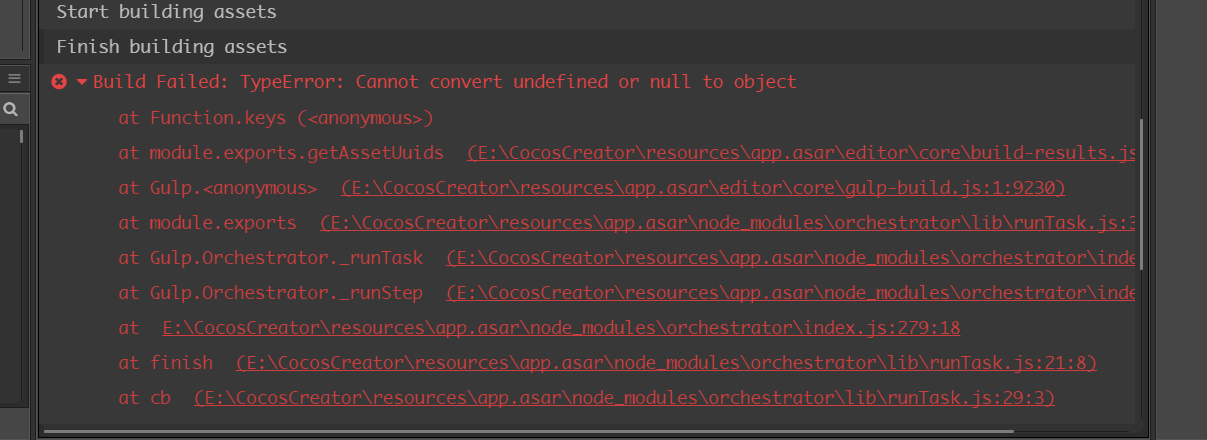Open the gulp-build.js:1:9230 link

pos(703,188)
